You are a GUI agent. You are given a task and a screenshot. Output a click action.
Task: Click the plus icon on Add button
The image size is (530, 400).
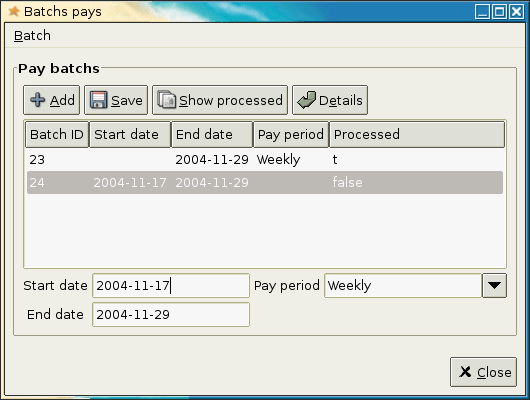coord(37,100)
